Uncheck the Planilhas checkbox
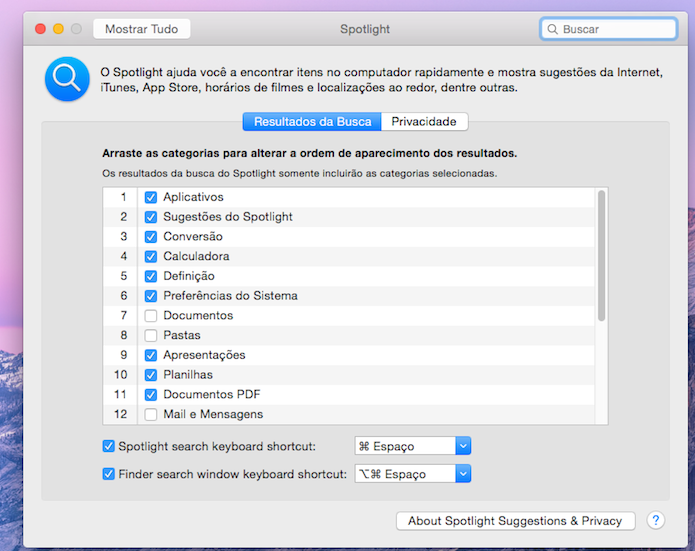Viewport: 695px width, 551px height. [151, 375]
